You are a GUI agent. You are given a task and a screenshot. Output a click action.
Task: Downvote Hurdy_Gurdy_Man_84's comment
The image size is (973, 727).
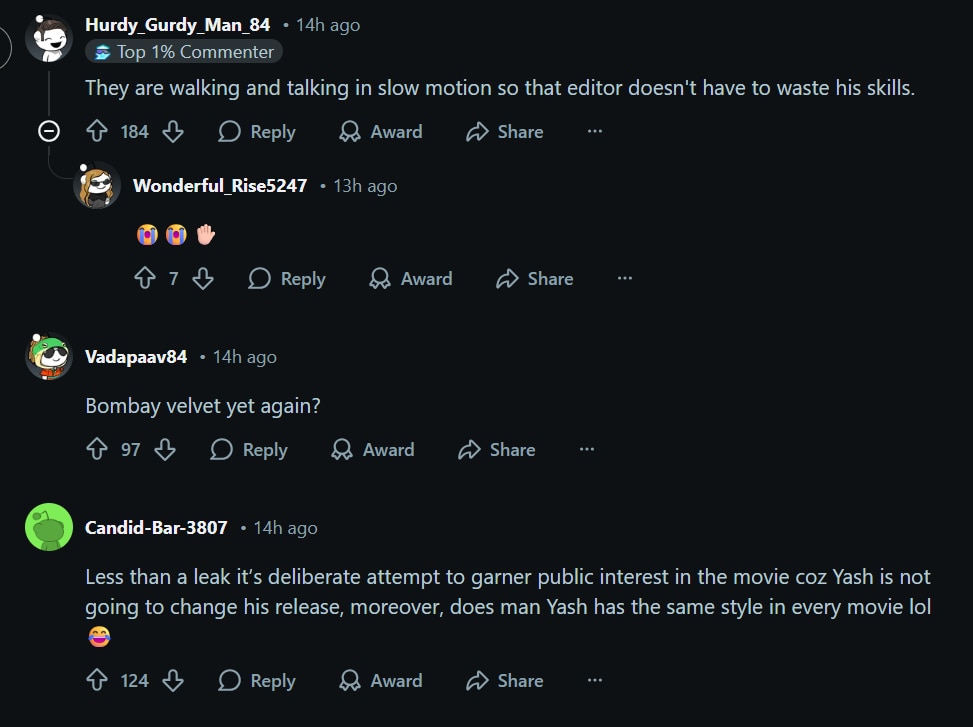coord(172,131)
